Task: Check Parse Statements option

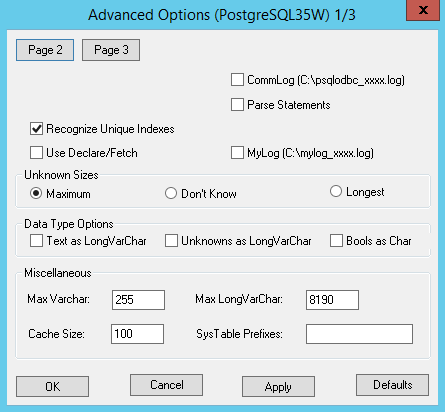Action: [x=237, y=105]
